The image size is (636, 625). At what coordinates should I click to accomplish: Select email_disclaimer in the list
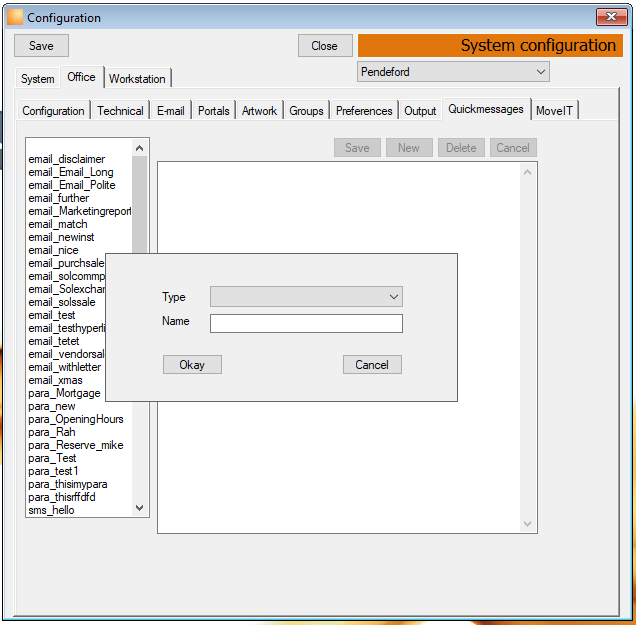67,159
